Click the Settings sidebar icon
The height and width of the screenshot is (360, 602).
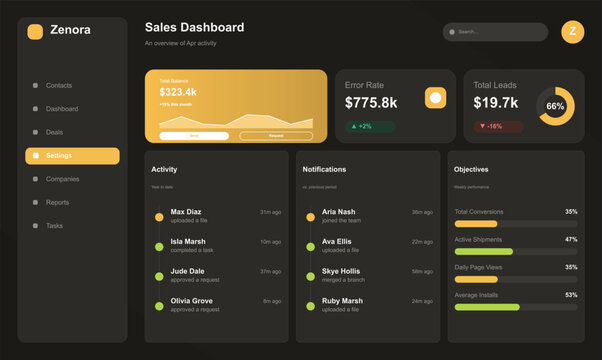36,155
